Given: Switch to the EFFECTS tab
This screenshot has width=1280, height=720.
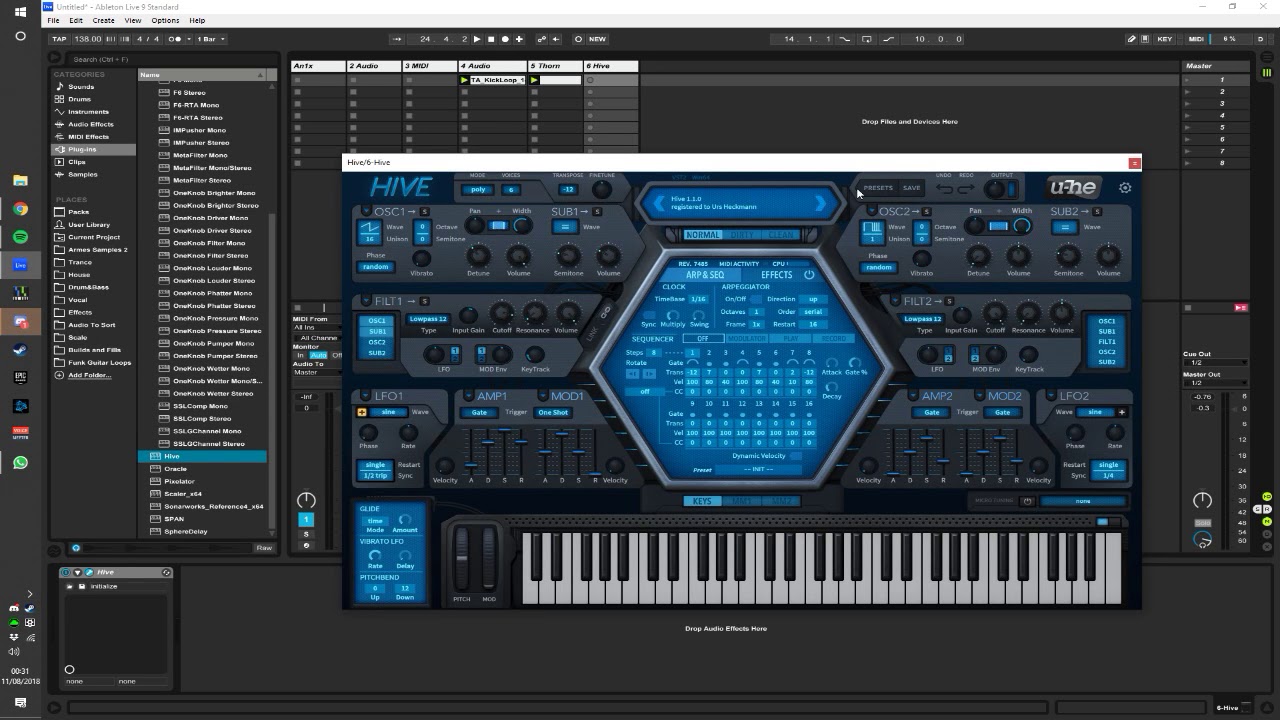Looking at the screenshot, I should tap(777, 275).
